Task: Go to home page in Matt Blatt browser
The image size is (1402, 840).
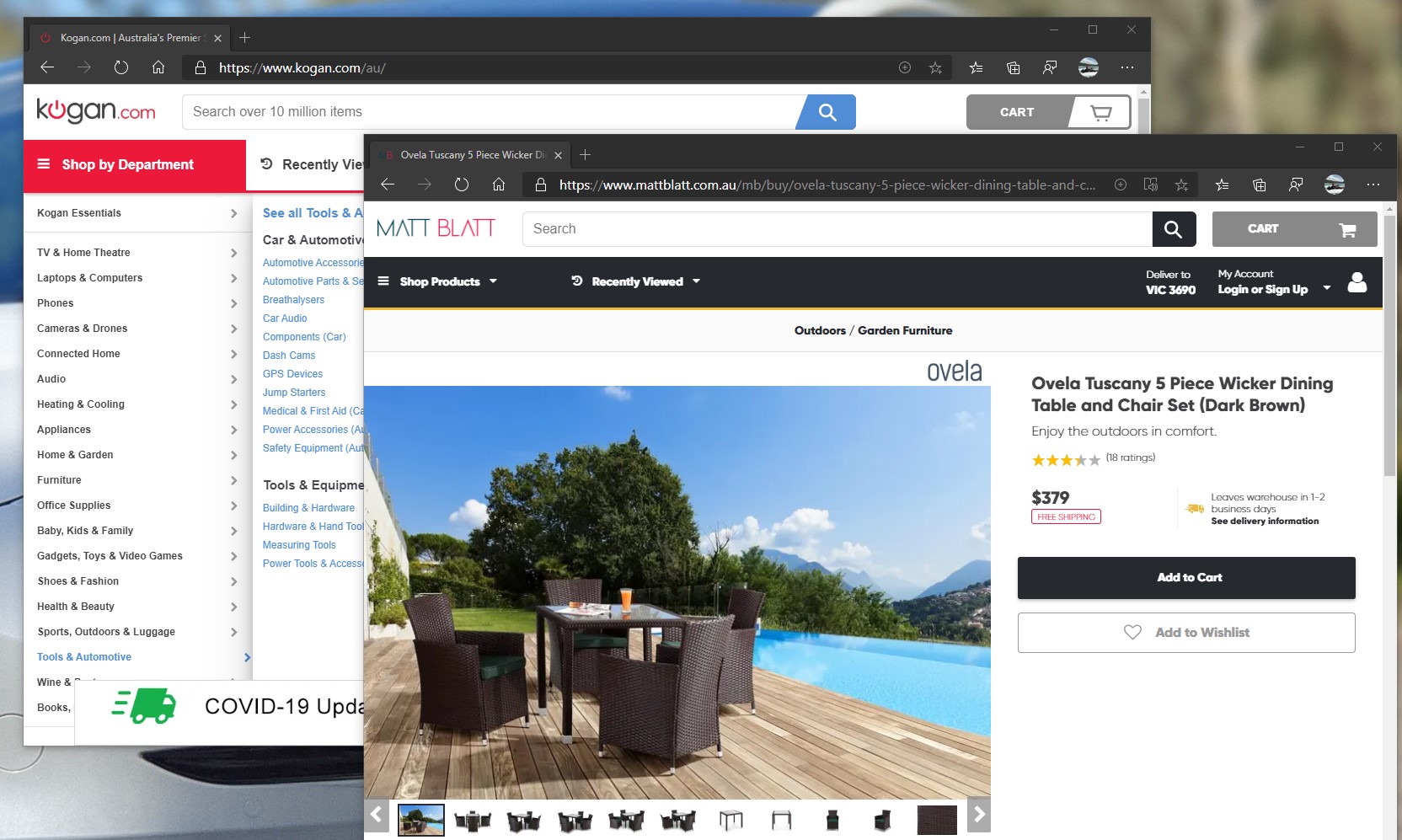Action: (499, 185)
